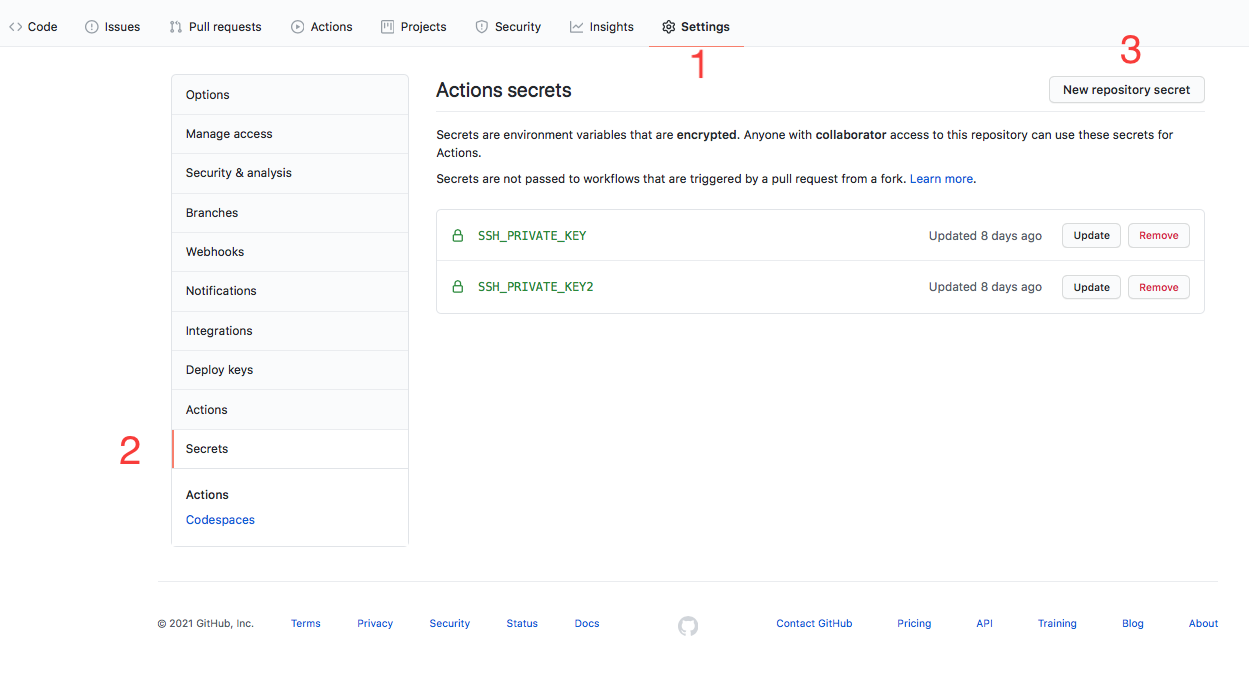The height and width of the screenshot is (674, 1249).
Task: Select Manage access in sidebar
Action: [229, 134]
